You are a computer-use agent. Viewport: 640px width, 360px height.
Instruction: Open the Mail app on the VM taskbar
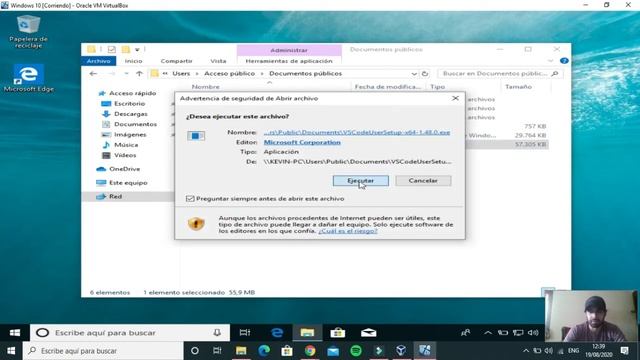(x=368, y=333)
